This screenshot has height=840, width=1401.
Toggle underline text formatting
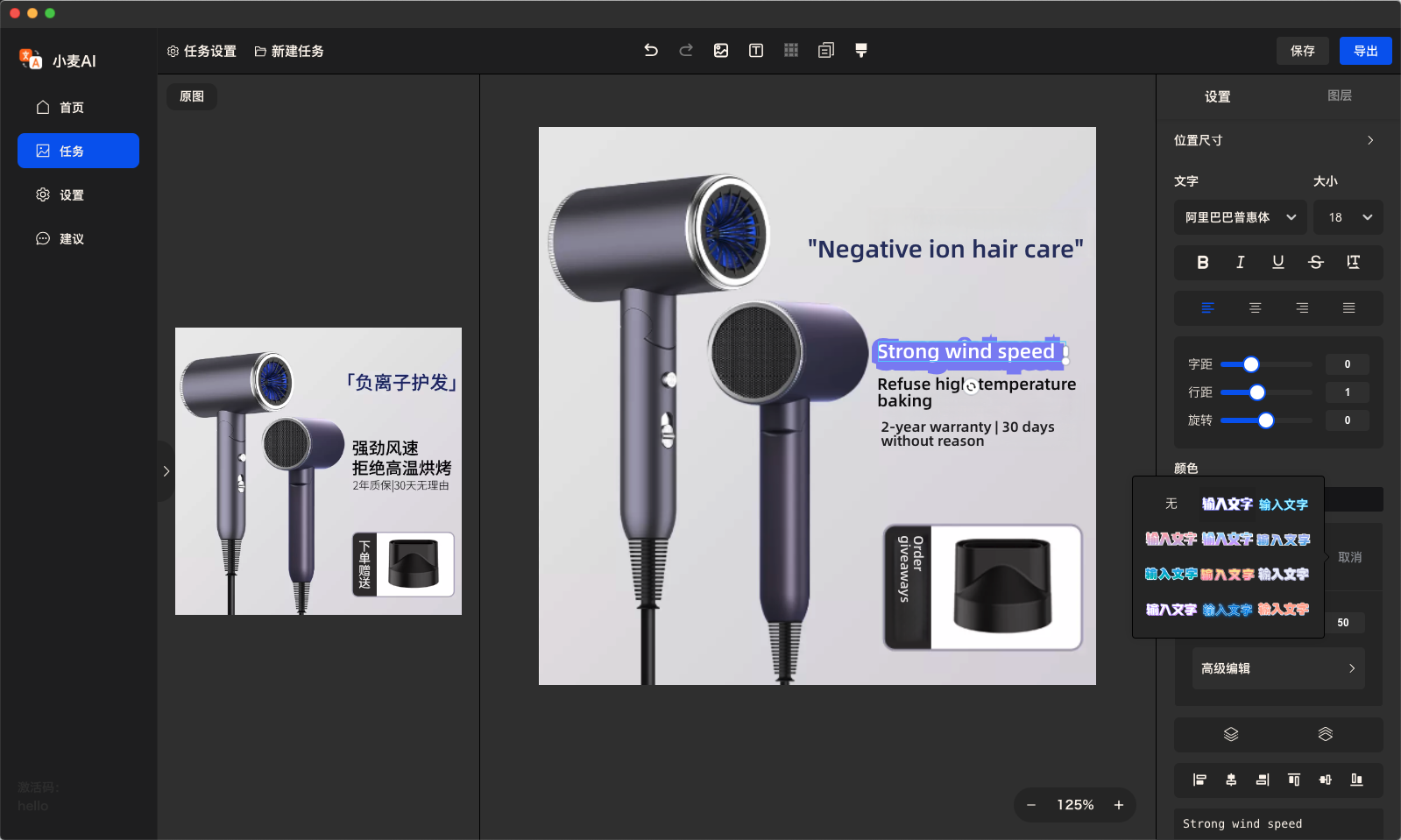tap(1277, 262)
